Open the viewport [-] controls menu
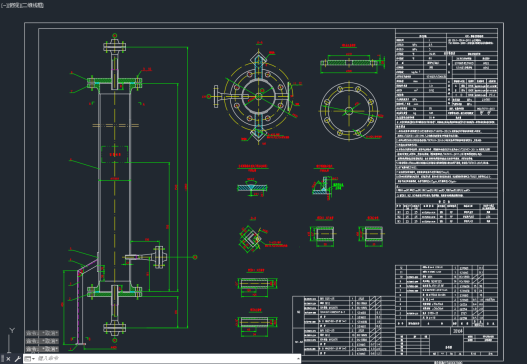The width and height of the screenshot is (527, 364). [x=3, y=5]
